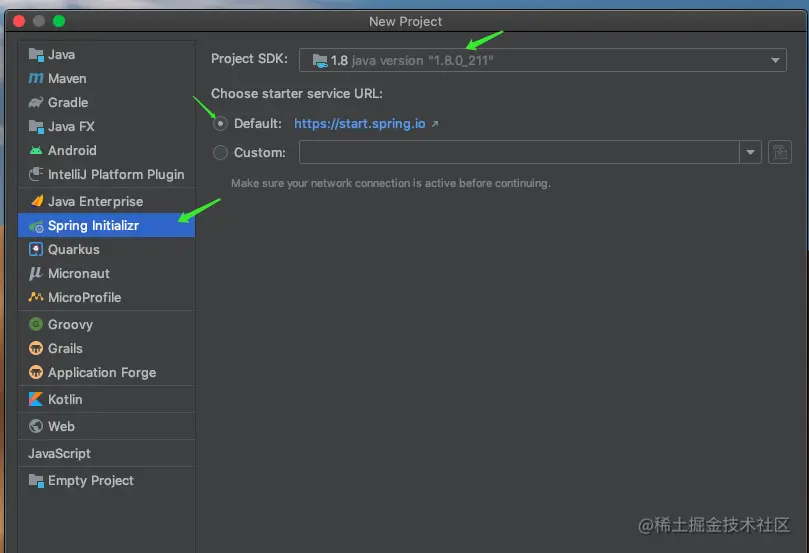Click the green zoom window button

[59, 21]
